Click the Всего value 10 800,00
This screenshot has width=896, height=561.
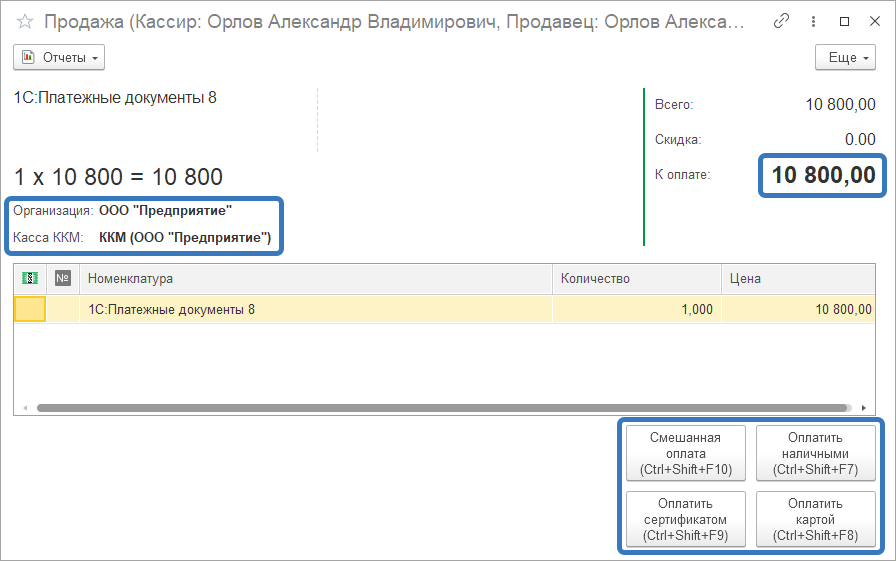click(x=840, y=105)
